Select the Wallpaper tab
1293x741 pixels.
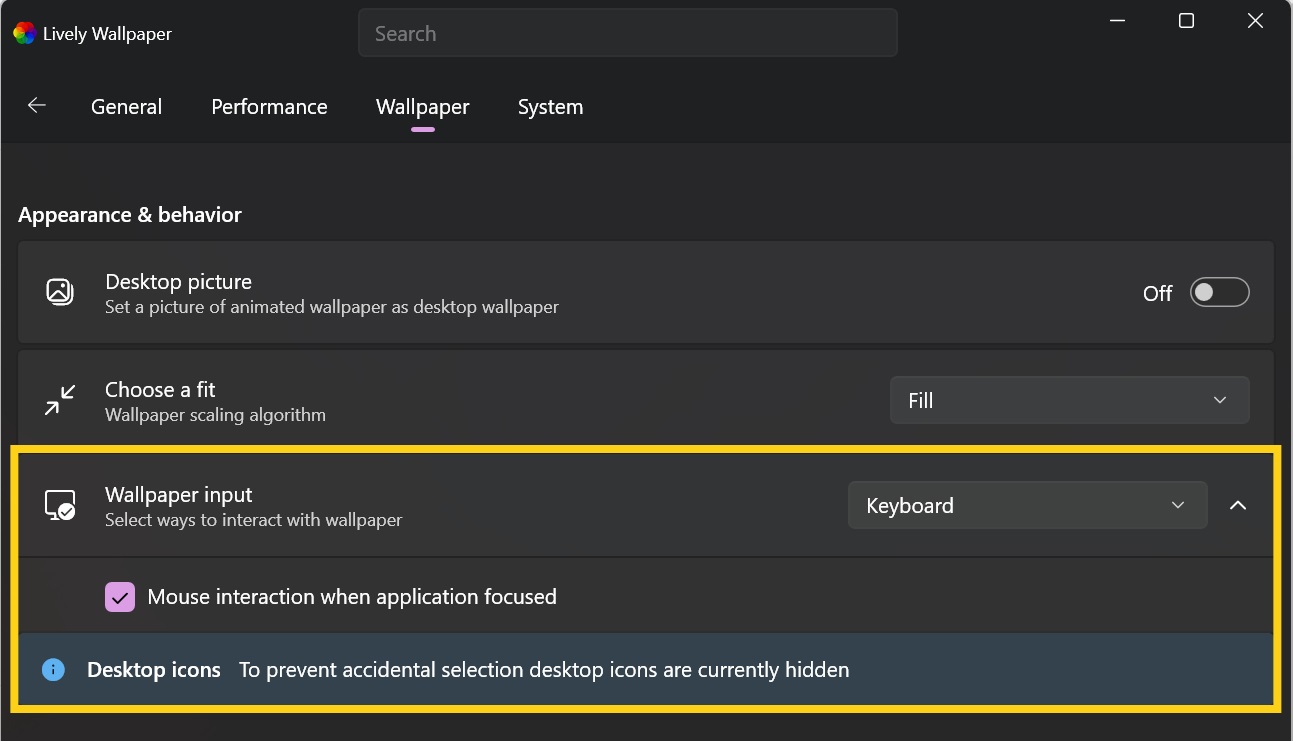[x=422, y=106]
